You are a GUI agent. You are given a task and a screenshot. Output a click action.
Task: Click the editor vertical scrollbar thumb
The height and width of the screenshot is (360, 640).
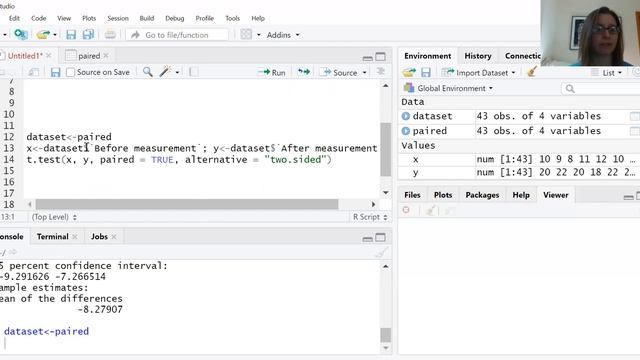[386, 149]
